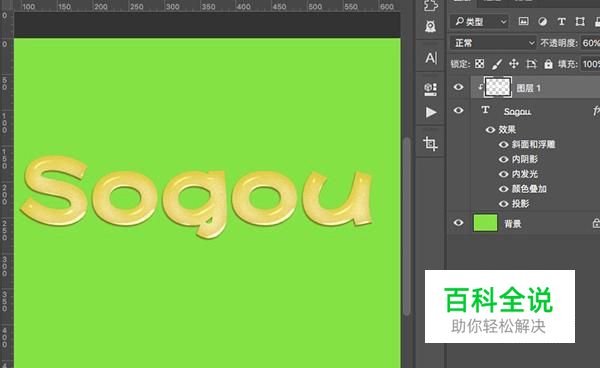
Task: Open the Actions panel play icon
Action: (431, 112)
